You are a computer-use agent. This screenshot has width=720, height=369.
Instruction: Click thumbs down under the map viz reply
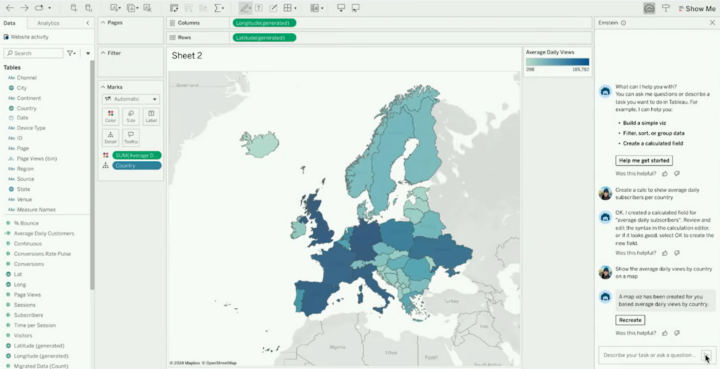point(677,333)
